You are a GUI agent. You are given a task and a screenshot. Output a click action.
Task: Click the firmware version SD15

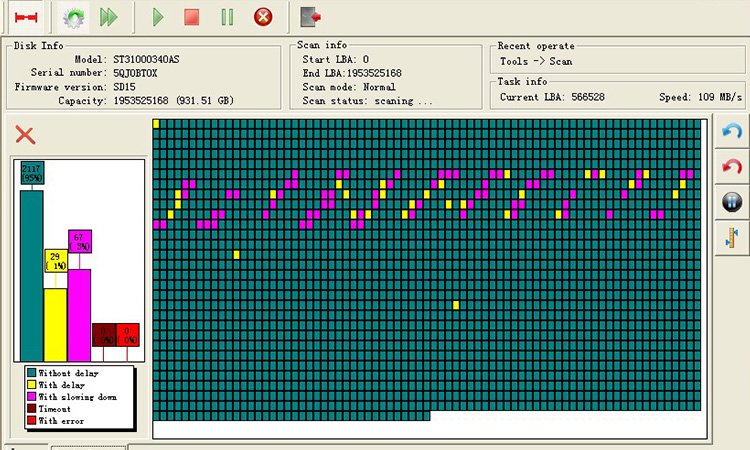pyautogui.click(x=124, y=87)
